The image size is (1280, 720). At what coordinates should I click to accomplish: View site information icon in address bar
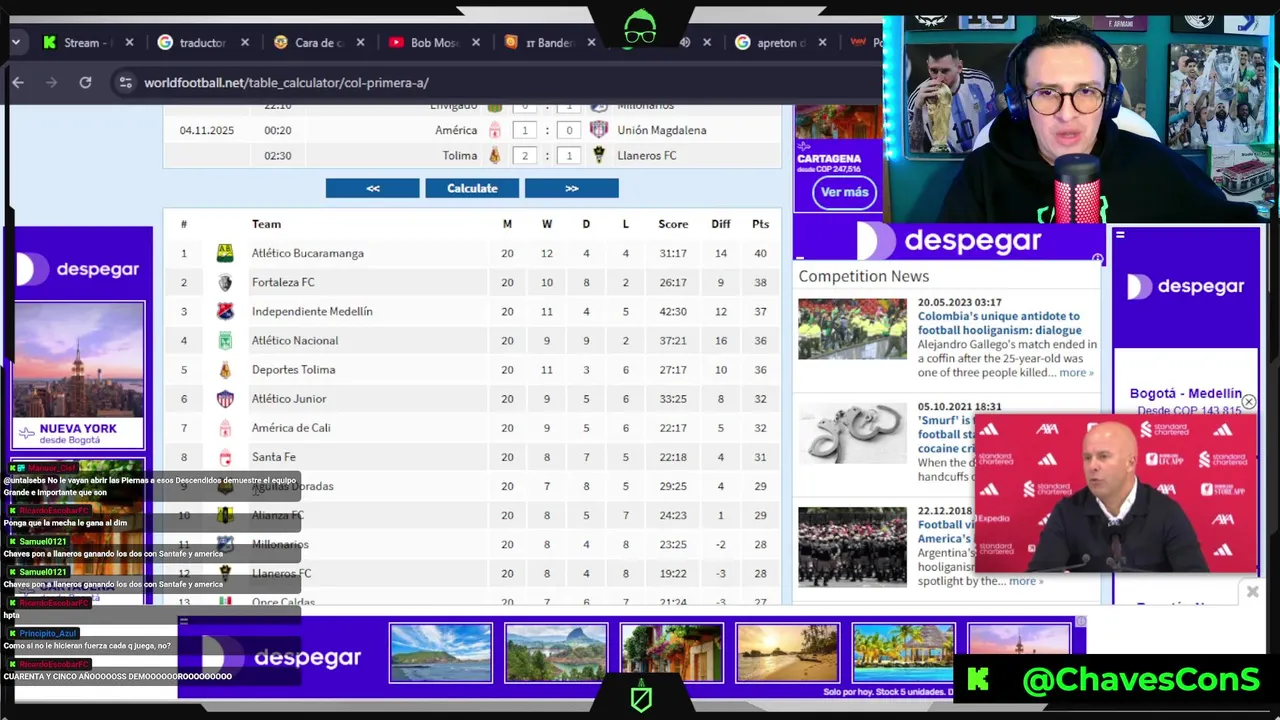coord(125,83)
